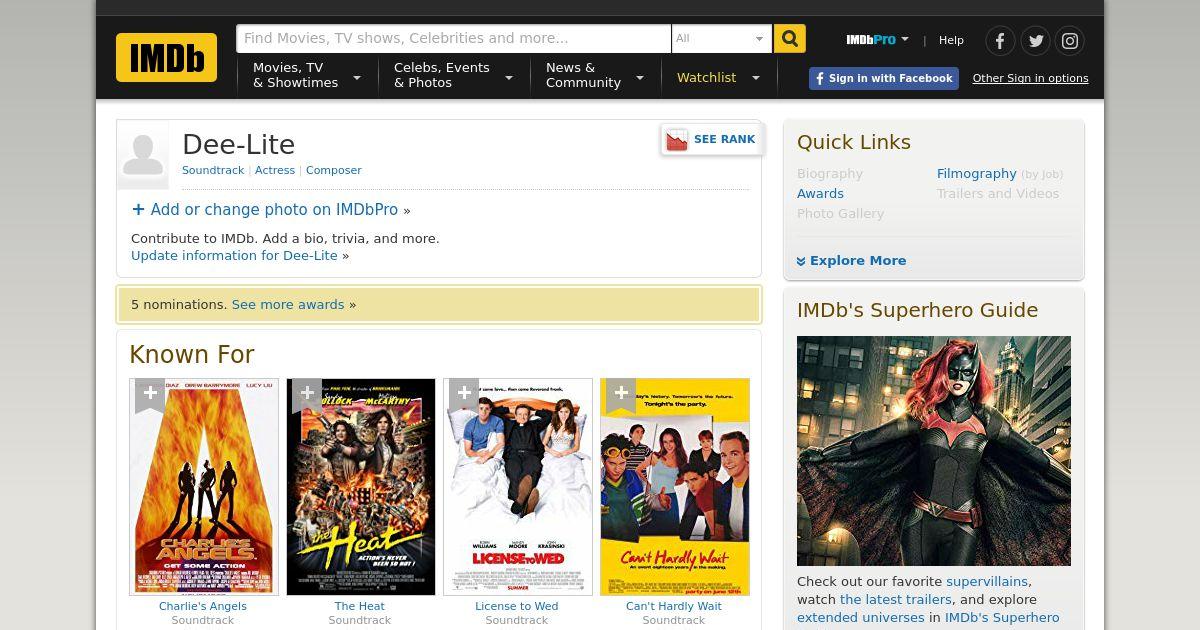1200x630 pixels.
Task: Open Can't Hardly Wait poster
Action: (x=675, y=487)
